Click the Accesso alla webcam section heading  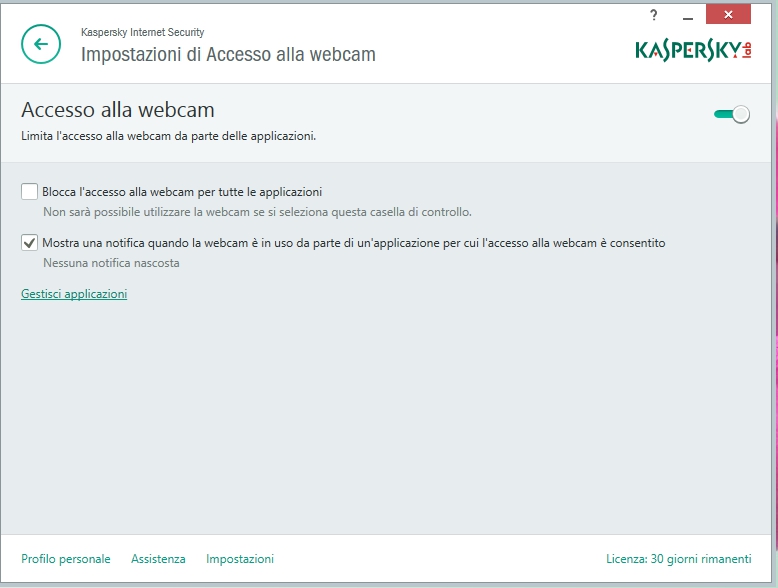pyautogui.click(x=118, y=110)
